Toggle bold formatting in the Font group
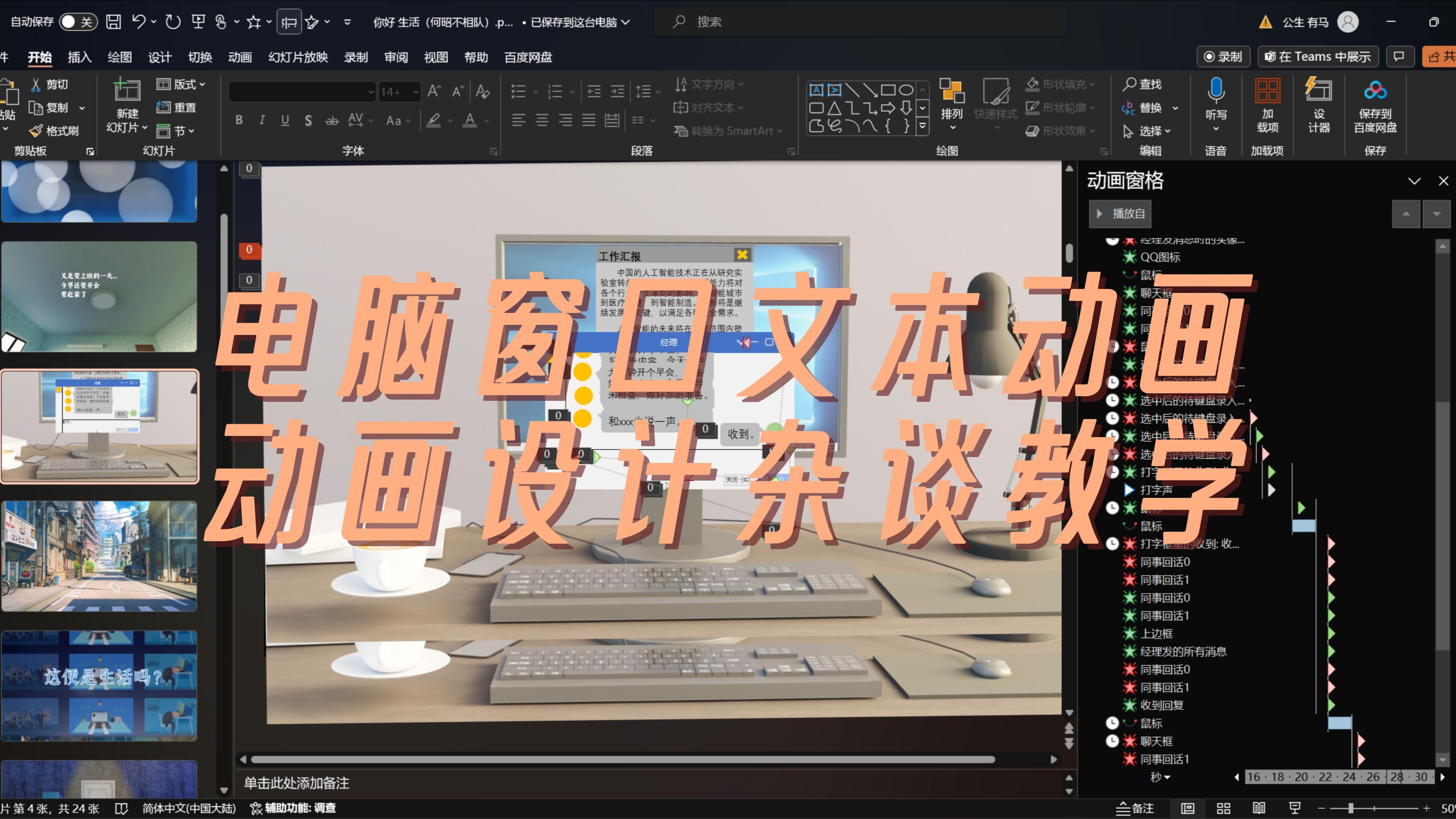Image resolution: width=1456 pixels, height=819 pixels. [x=238, y=120]
